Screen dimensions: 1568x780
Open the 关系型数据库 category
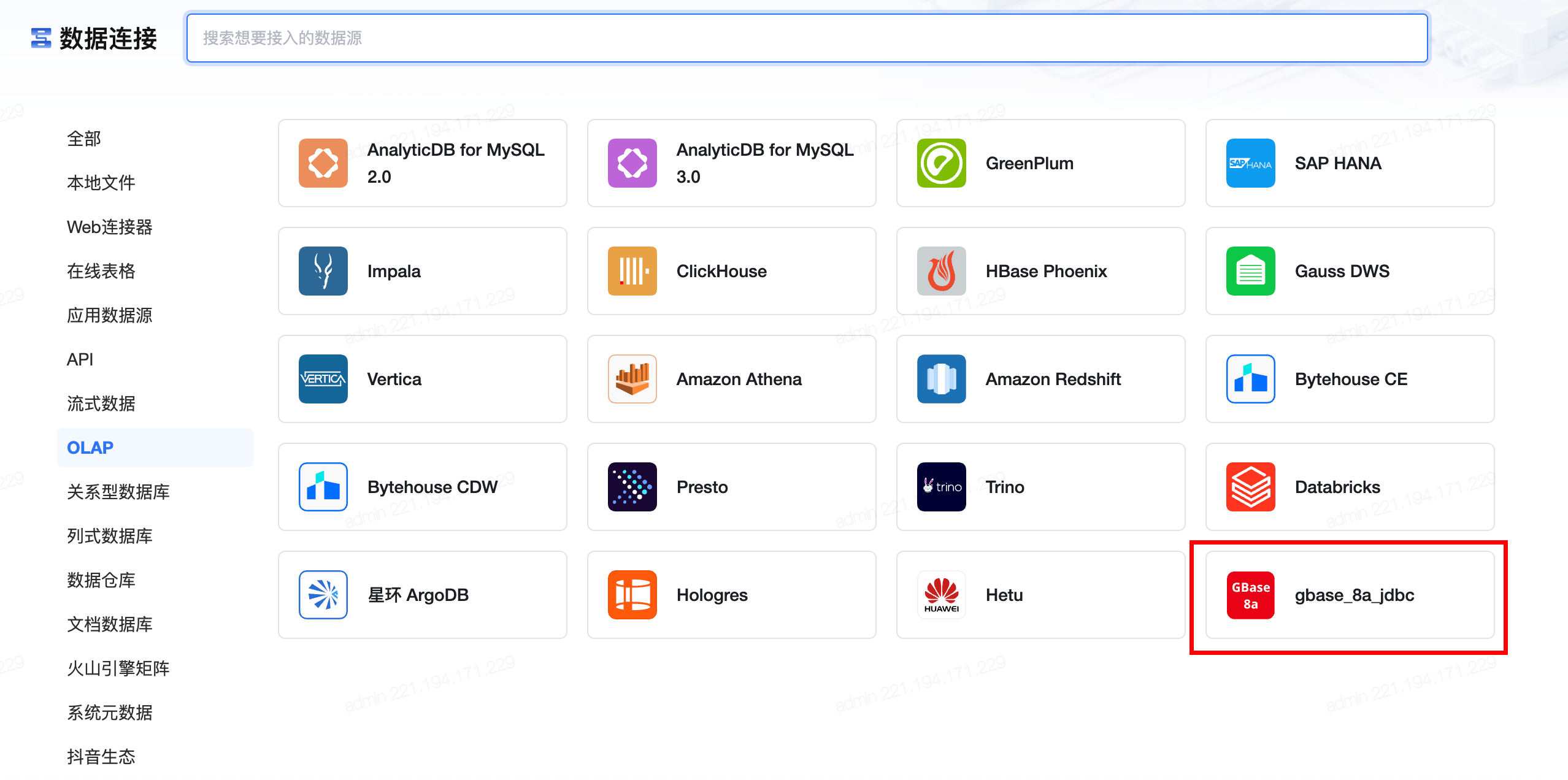tap(155, 492)
